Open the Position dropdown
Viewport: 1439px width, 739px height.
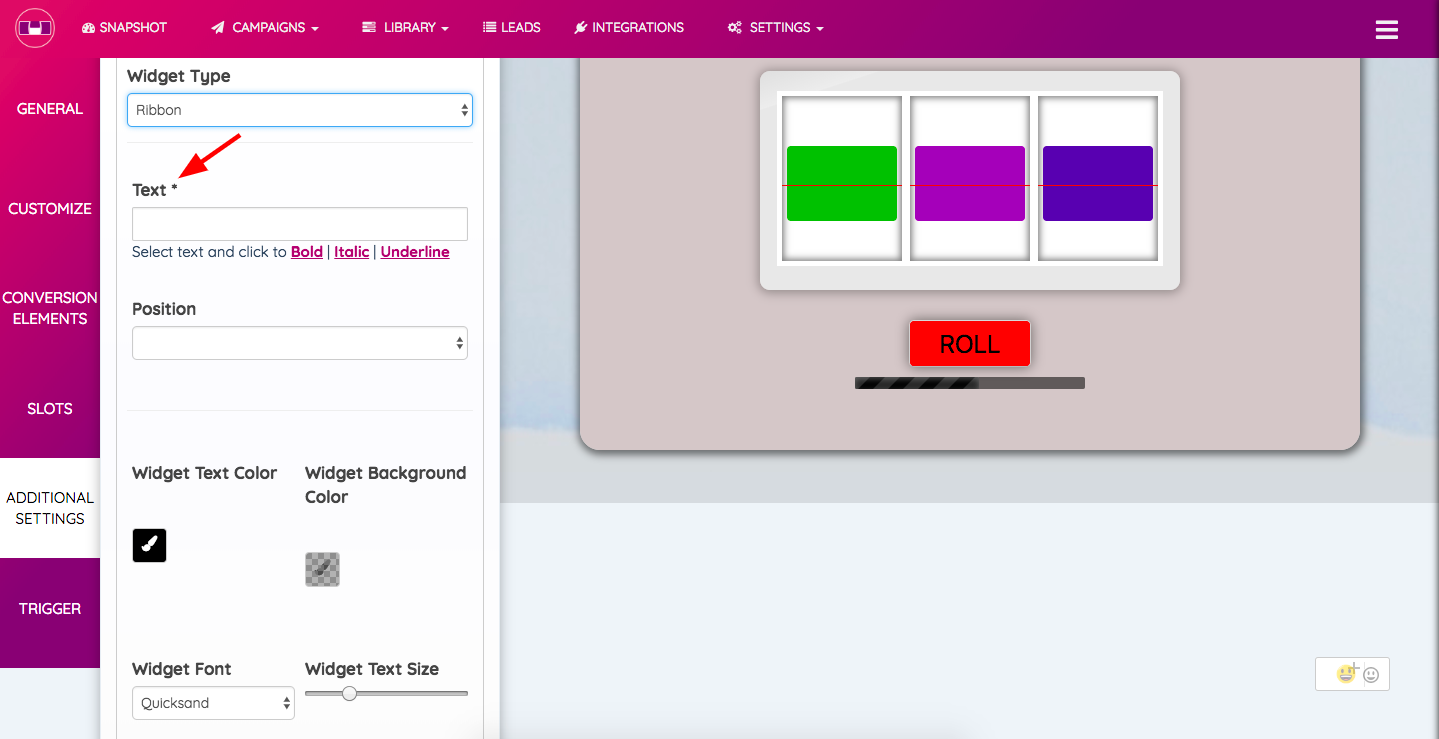click(x=300, y=343)
